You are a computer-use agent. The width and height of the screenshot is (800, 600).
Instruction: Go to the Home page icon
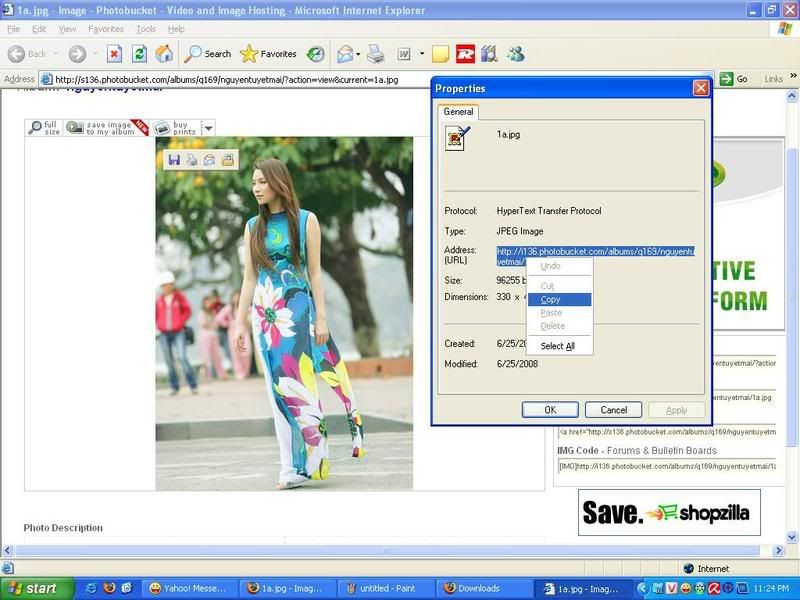(x=164, y=54)
